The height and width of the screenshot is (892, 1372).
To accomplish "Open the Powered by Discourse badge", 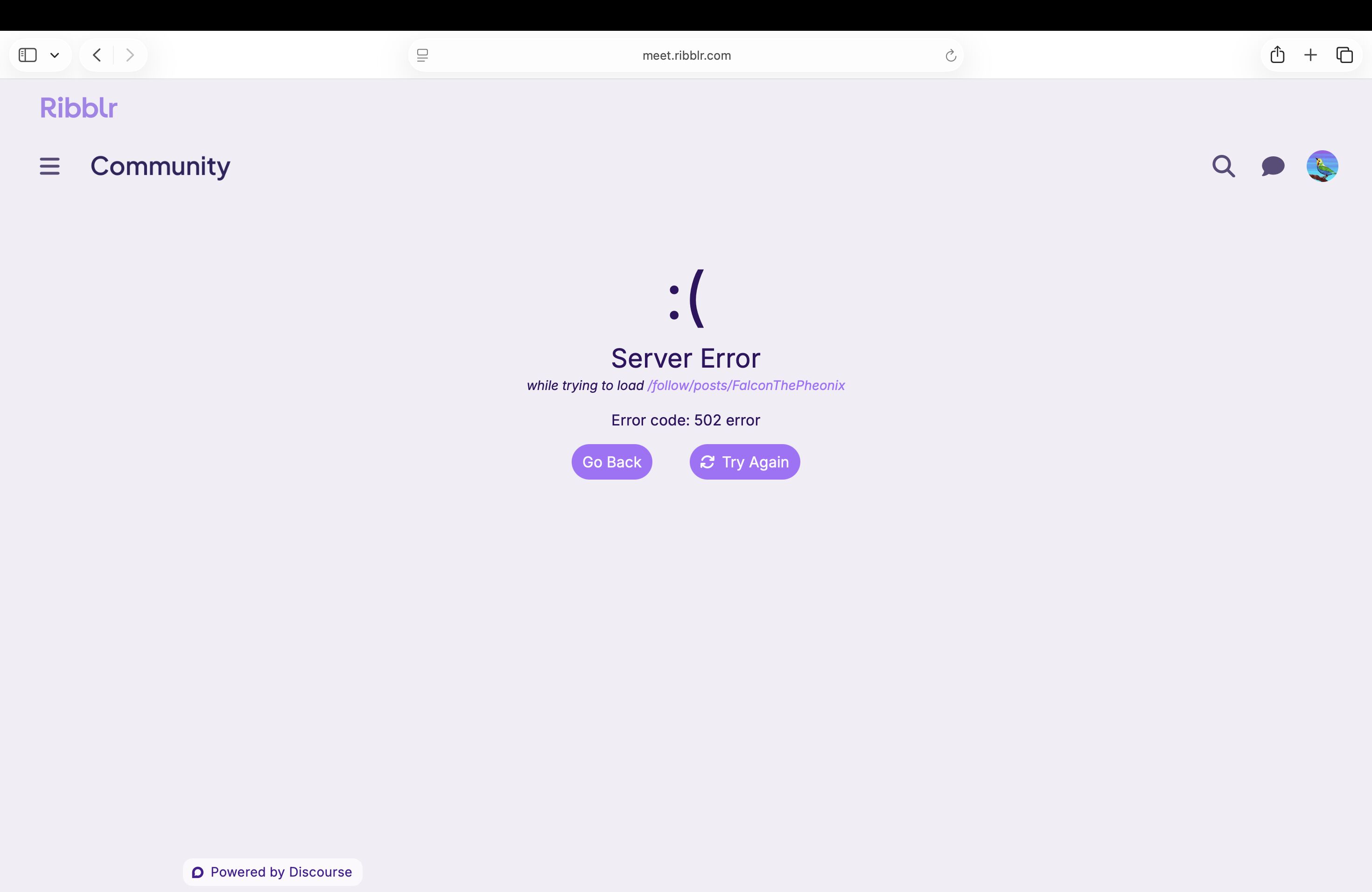I will coord(273,872).
